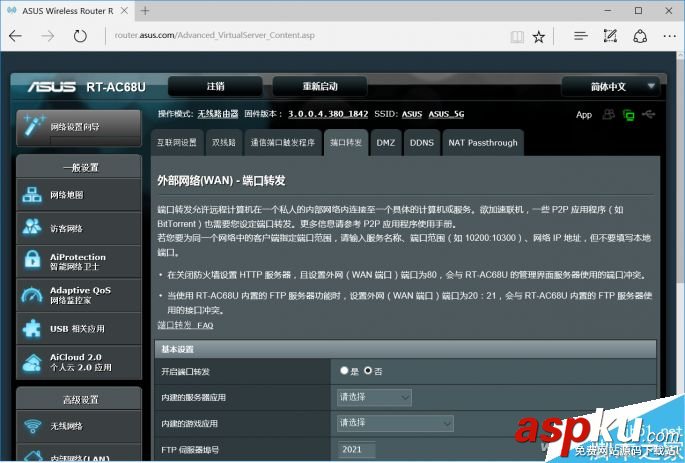Open the web note pen icon
685x463 pixels.
click(x=610, y=36)
